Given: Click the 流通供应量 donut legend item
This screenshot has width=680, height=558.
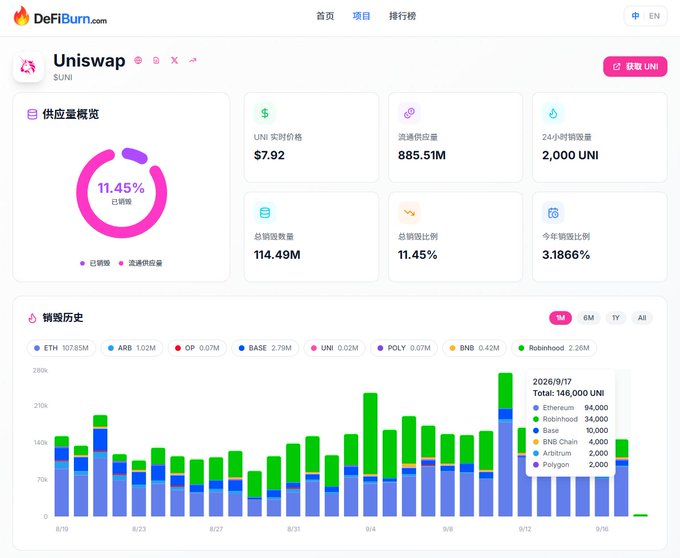Looking at the screenshot, I should click(141, 263).
